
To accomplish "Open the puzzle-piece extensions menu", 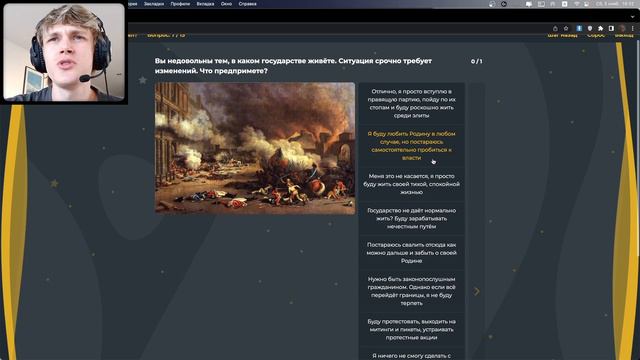I will pos(600,28).
